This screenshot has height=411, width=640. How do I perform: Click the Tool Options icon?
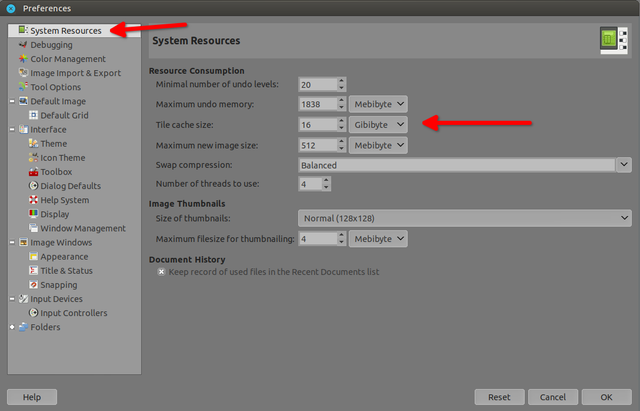click(23, 87)
